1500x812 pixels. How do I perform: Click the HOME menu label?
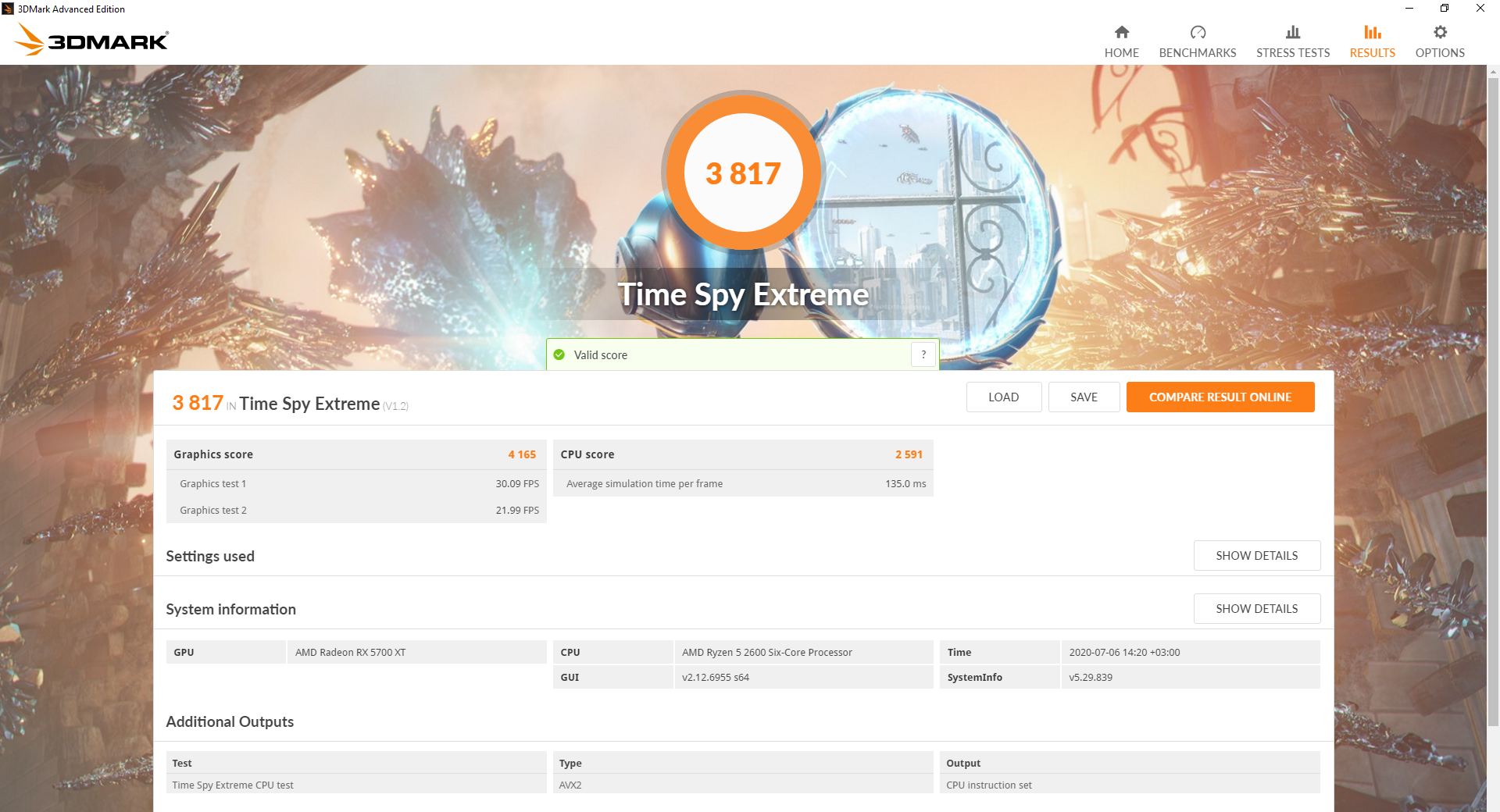1121,53
